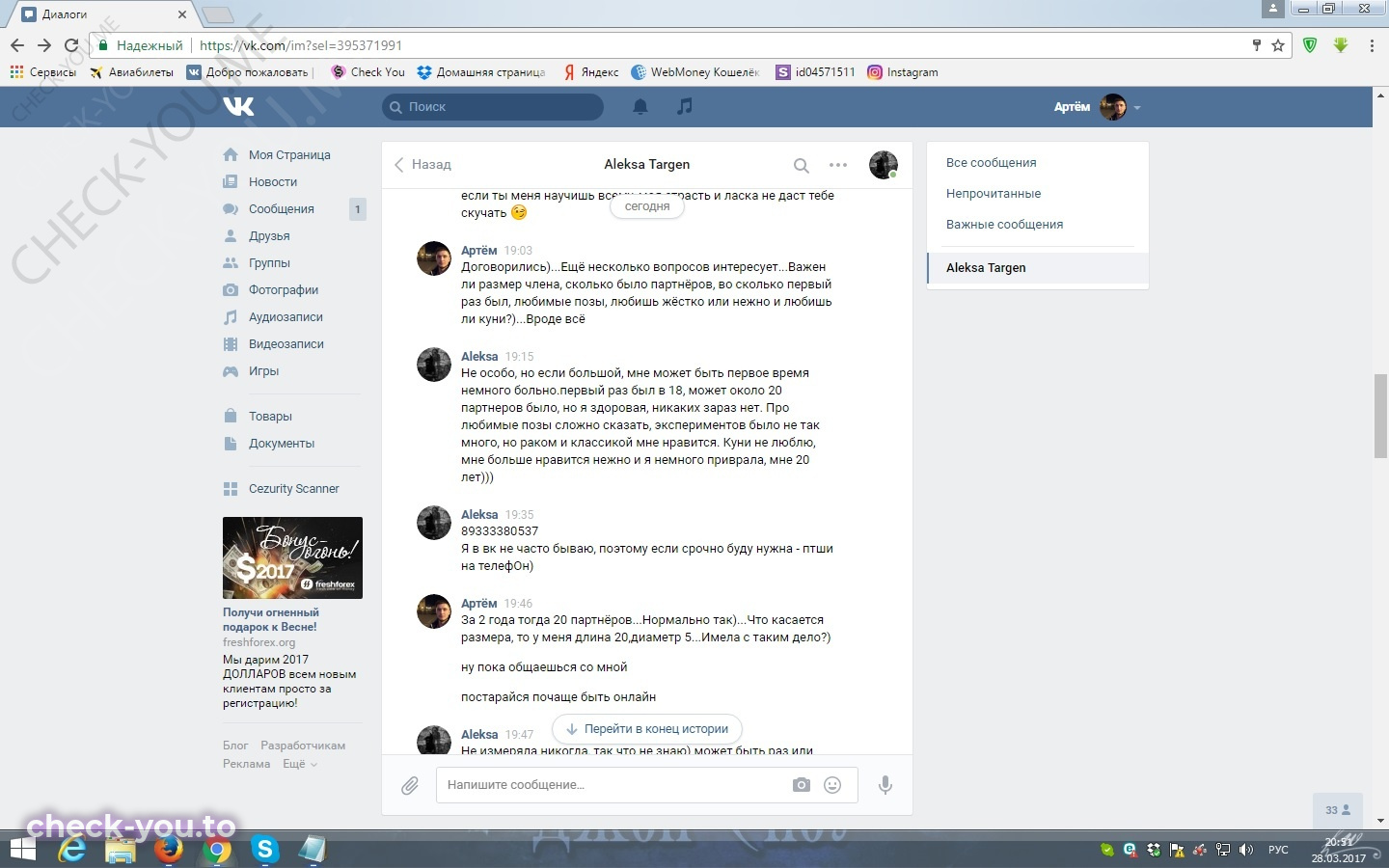The height and width of the screenshot is (868, 1389).
Task: Attach a photo with camera icon
Action: click(x=802, y=785)
